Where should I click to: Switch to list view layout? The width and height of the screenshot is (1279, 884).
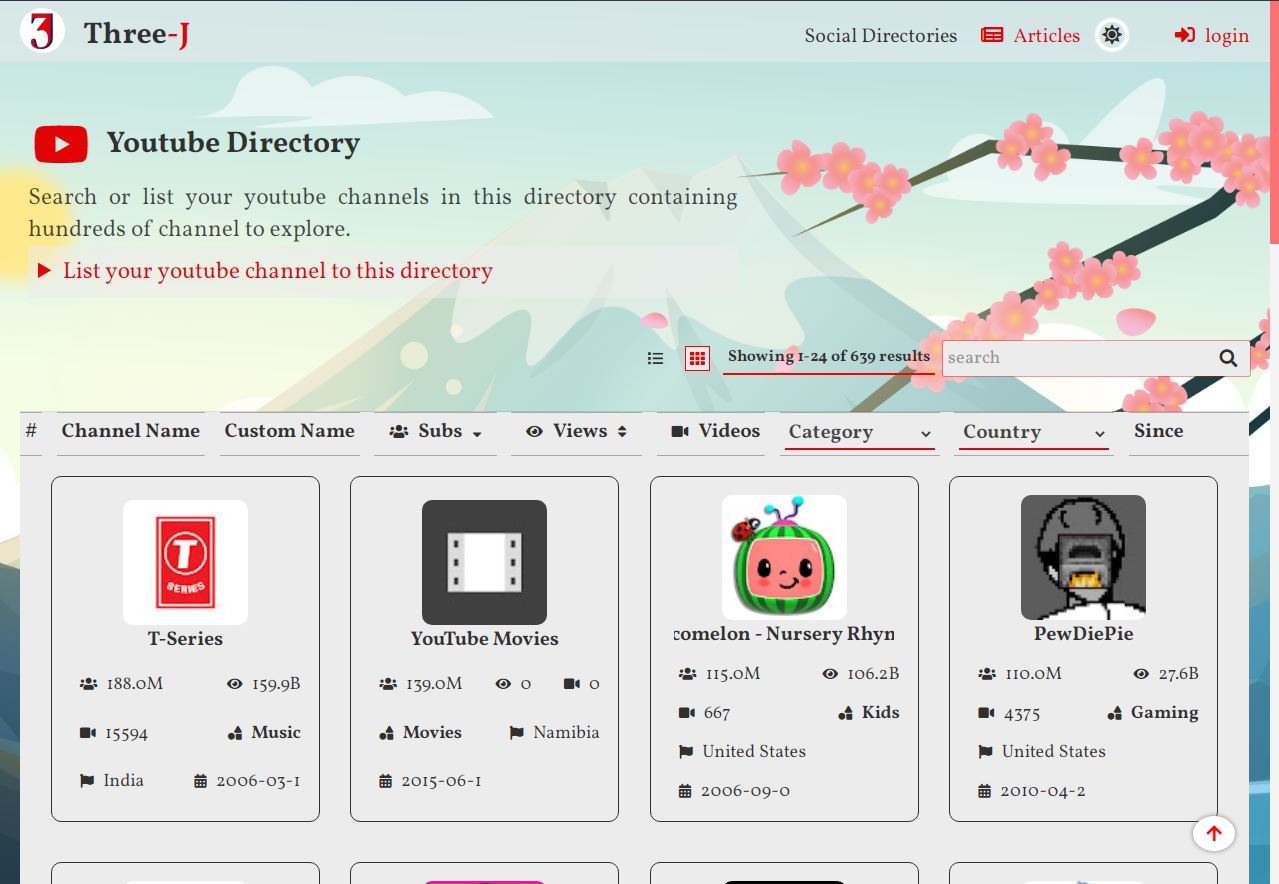click(x=655, y=358)
